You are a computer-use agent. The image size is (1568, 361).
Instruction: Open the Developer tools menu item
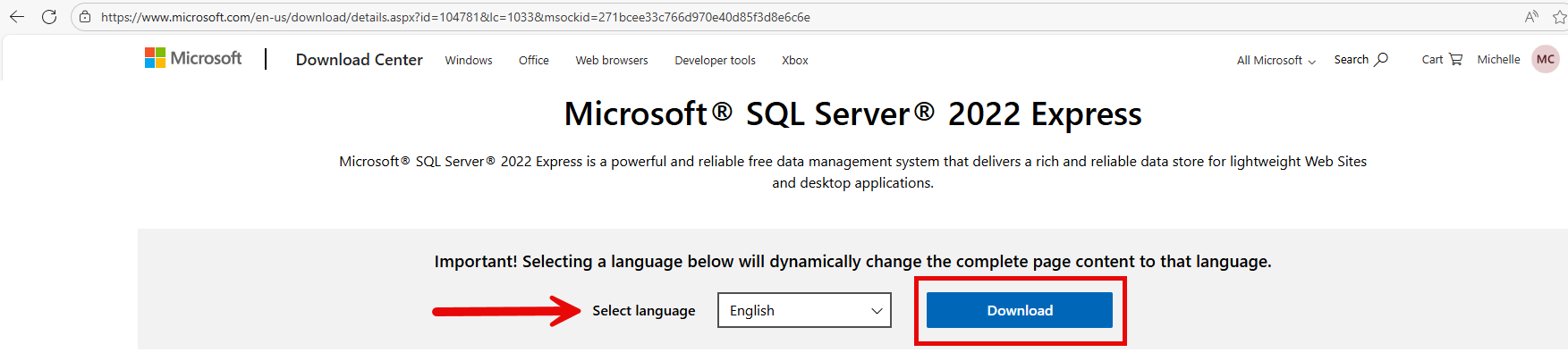click(715, 60)
